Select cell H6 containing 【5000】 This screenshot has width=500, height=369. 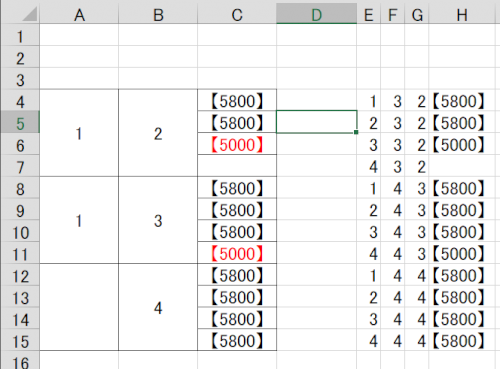coord(462,144)
